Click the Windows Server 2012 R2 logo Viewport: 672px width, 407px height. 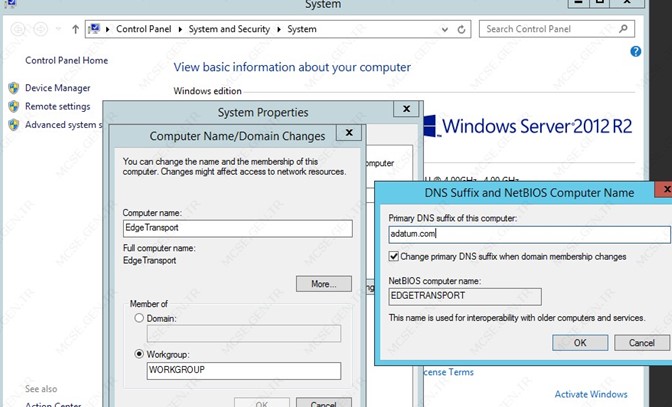[528, 126]
